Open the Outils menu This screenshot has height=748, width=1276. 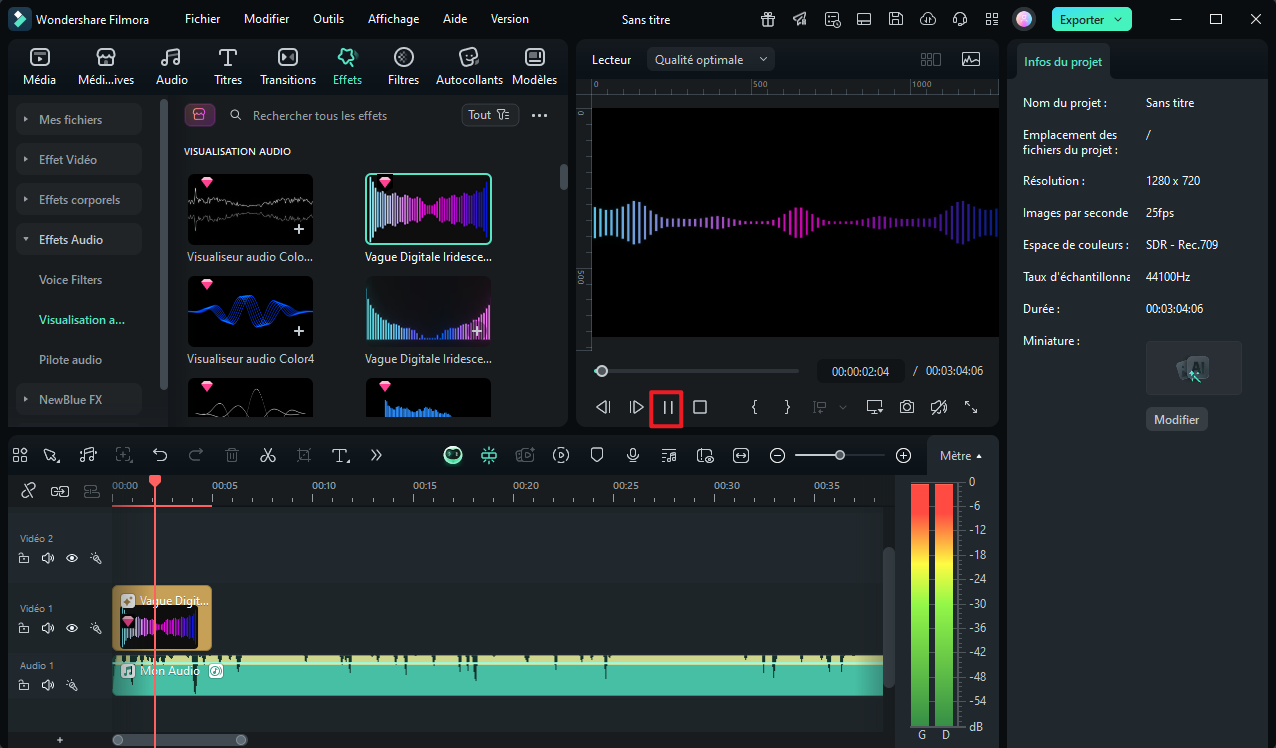tap(328, 19)
